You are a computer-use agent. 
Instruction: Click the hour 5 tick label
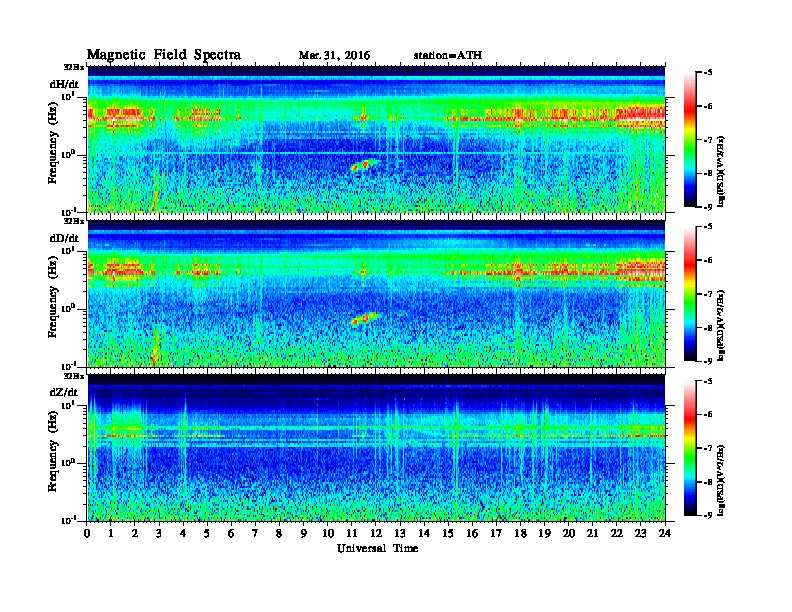click(207, 534)
